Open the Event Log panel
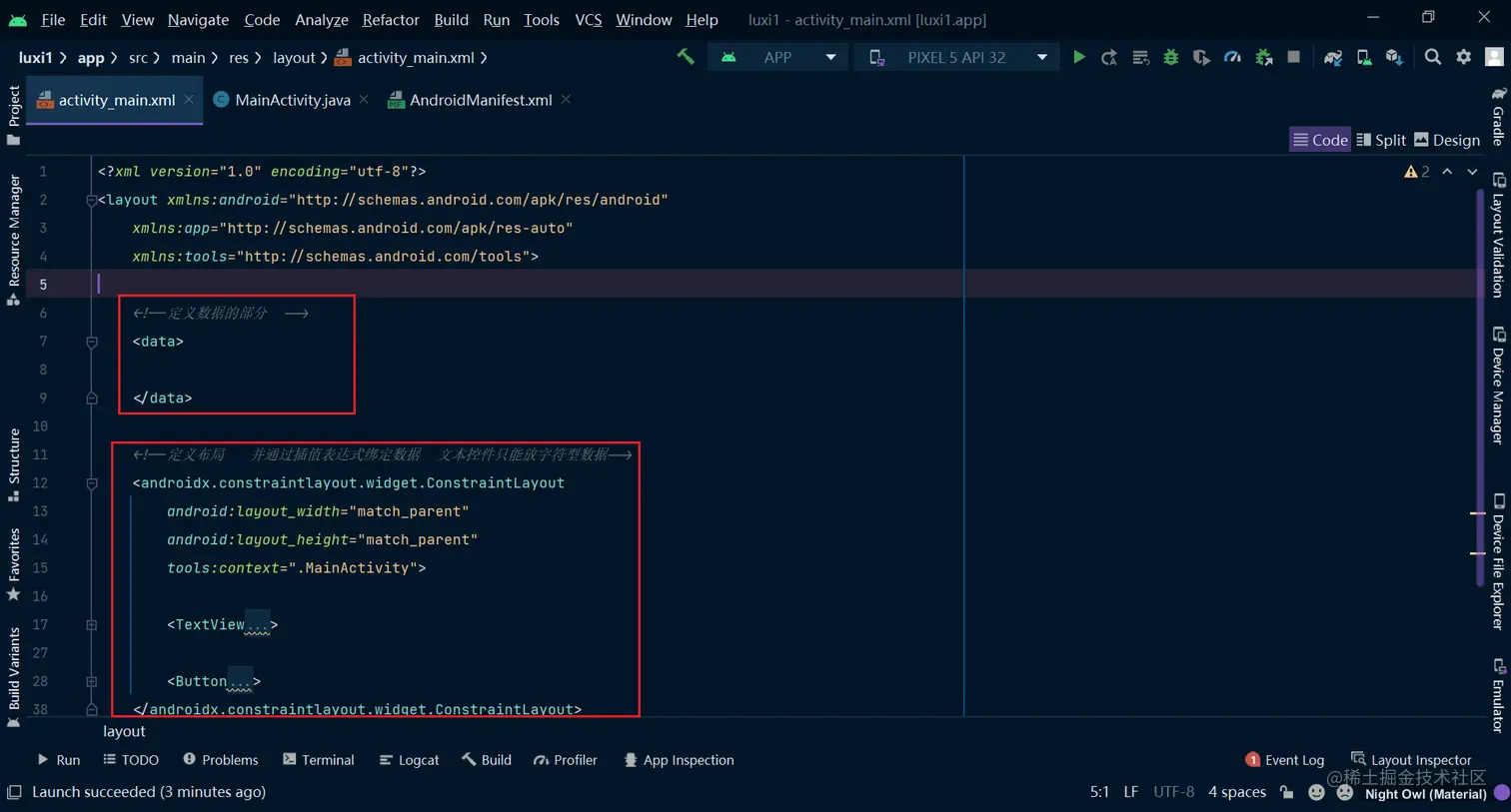Screen dimensions: 1511x812 pyautogui.click(x=1285, y=760)
